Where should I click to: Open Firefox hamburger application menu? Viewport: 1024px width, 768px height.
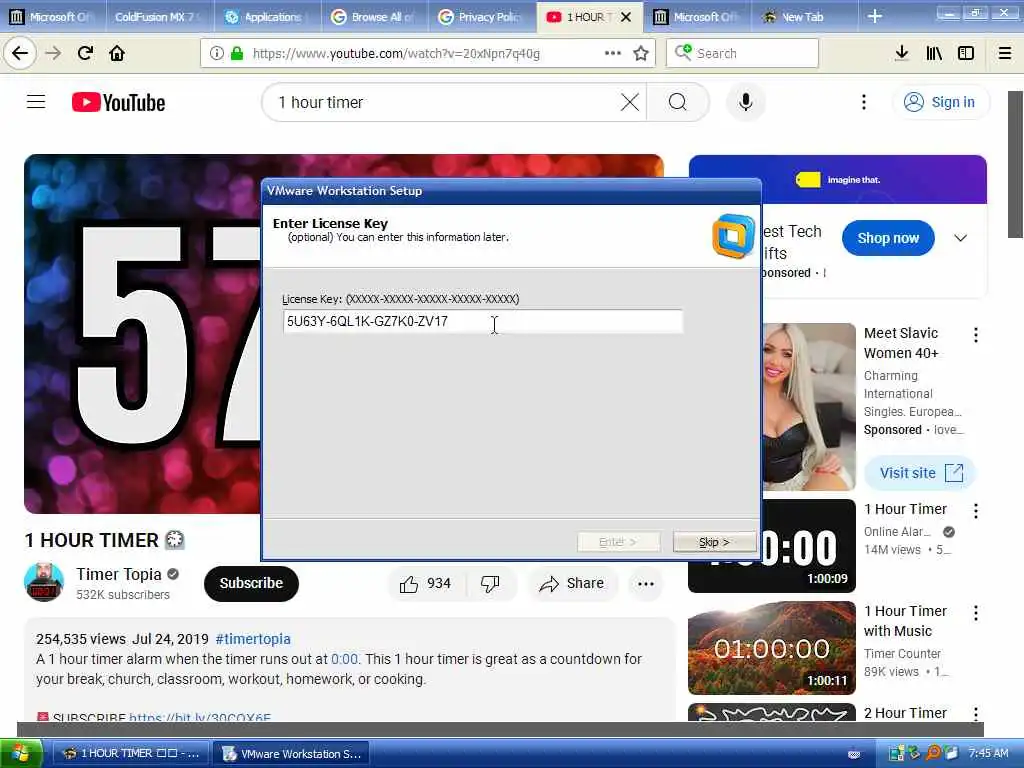(1005, 53)
